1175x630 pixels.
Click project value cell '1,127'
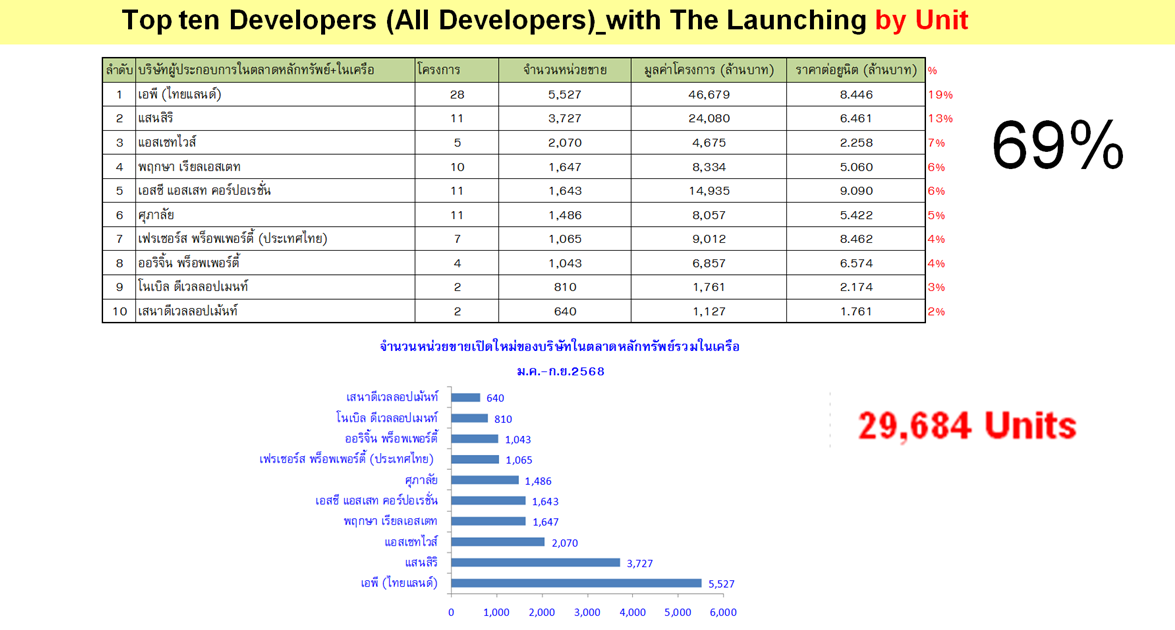click(708, 311)
